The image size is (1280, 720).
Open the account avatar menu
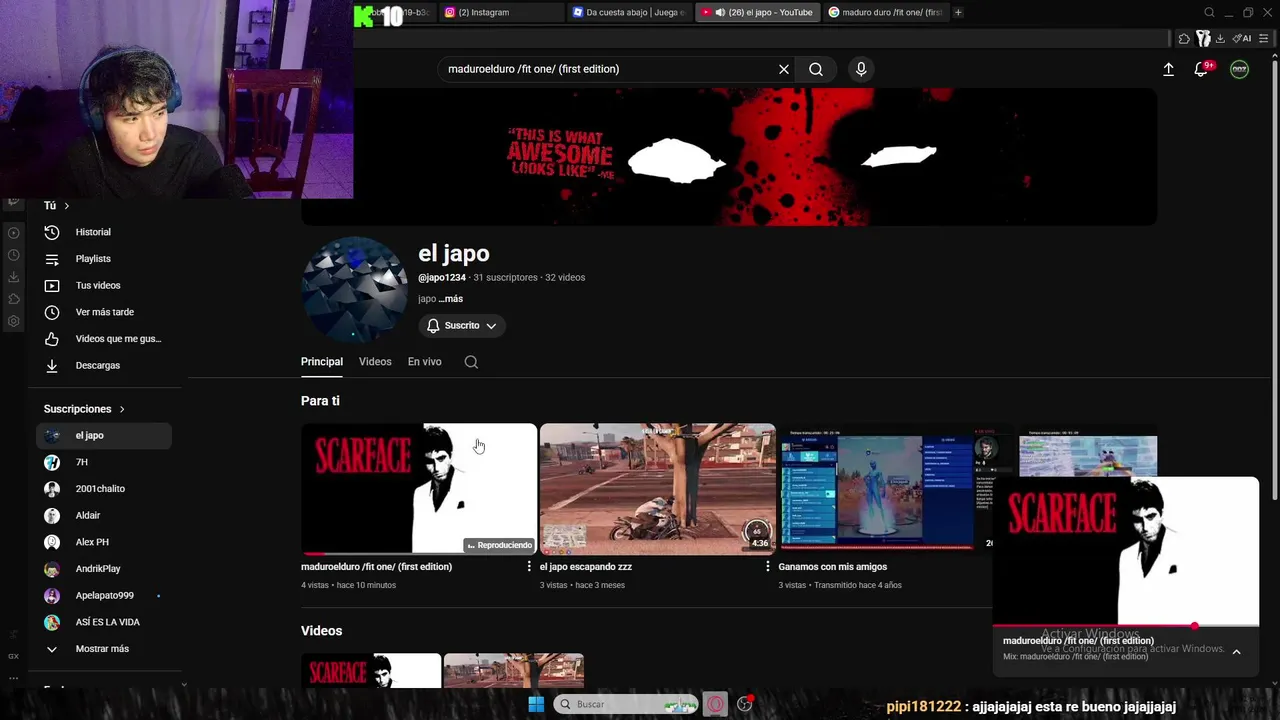click(1239, 69)
